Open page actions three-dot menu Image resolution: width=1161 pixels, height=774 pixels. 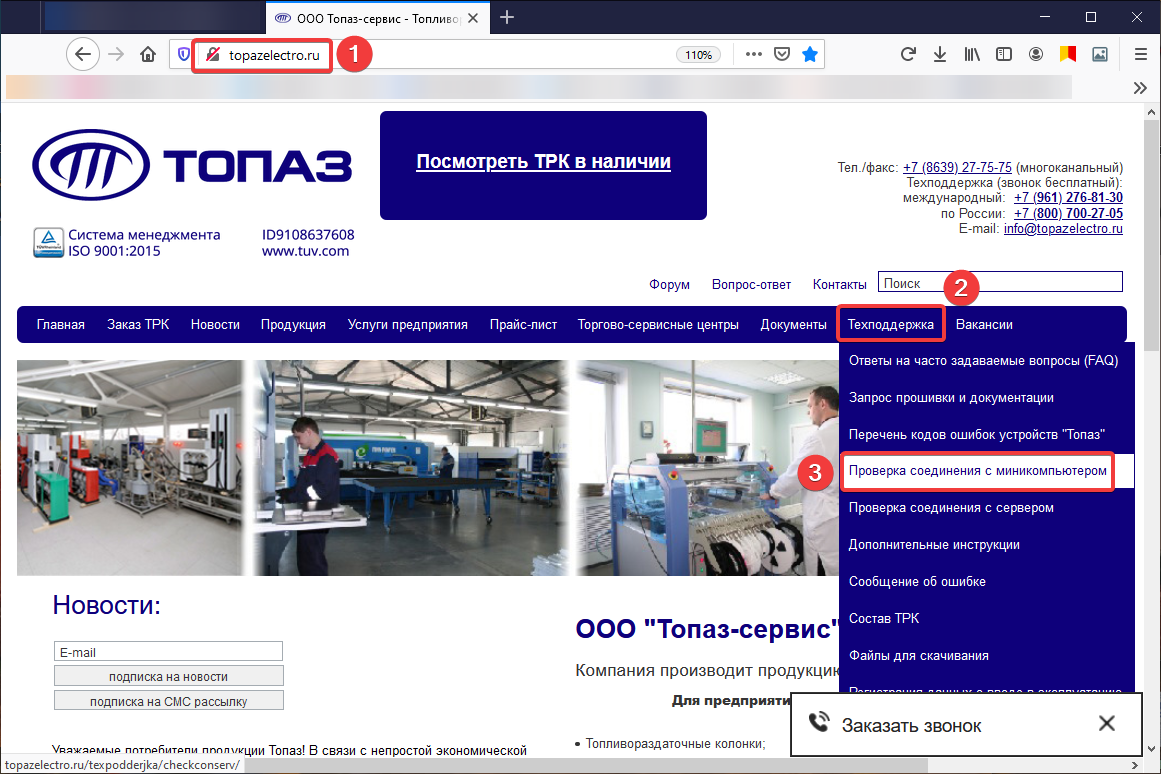click(754, 54)
